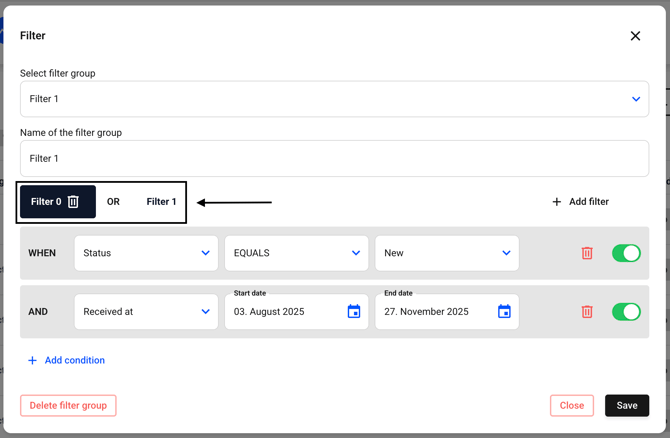The height and width of the screenshot is (438, 670).
Task: Disable the Status condition toggle
Action: coord(626,253)
